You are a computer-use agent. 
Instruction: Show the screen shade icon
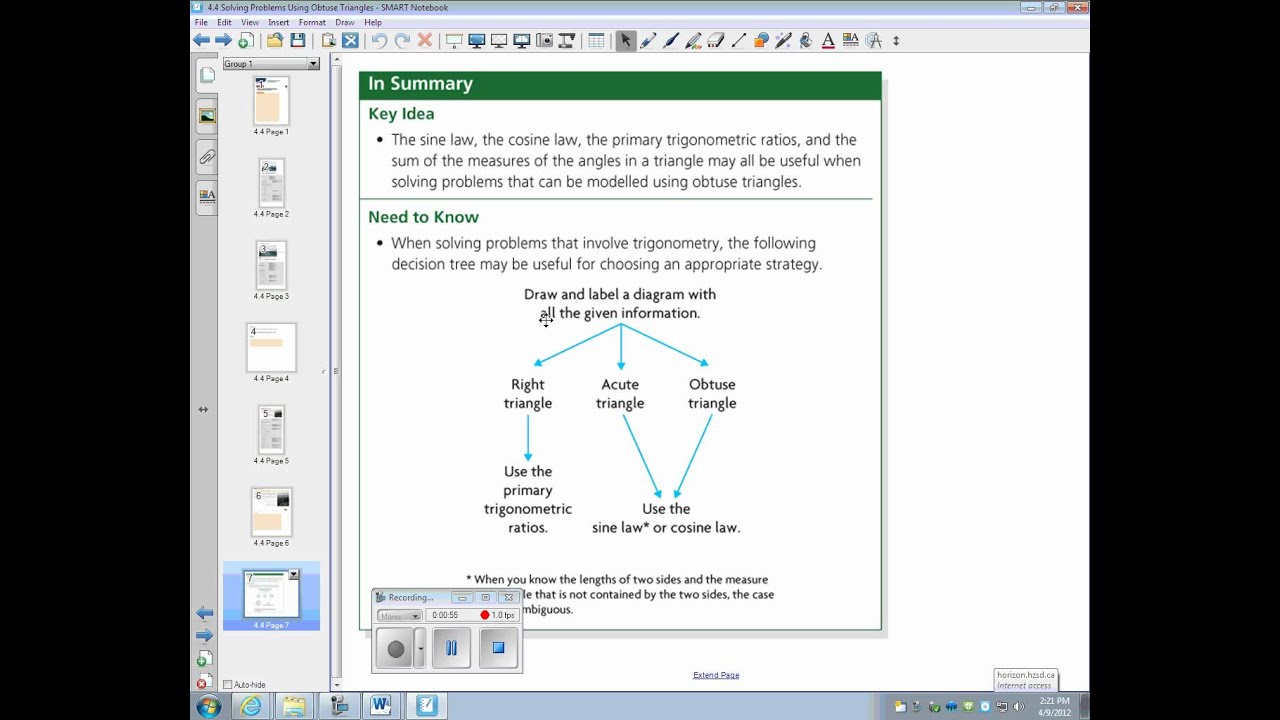(x=454, y=40)
